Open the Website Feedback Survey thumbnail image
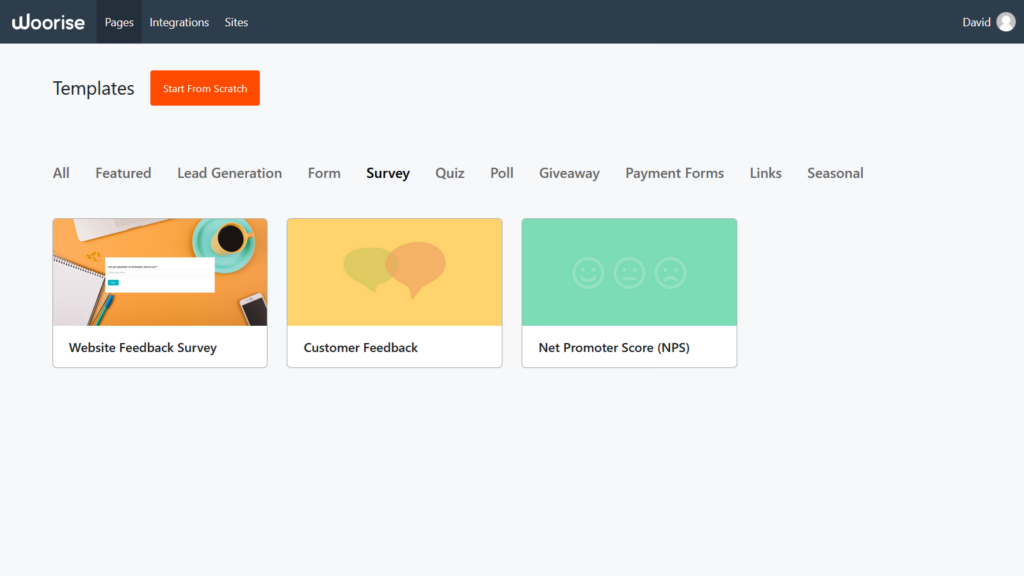Screen dimensions: 1024x576 160,272
